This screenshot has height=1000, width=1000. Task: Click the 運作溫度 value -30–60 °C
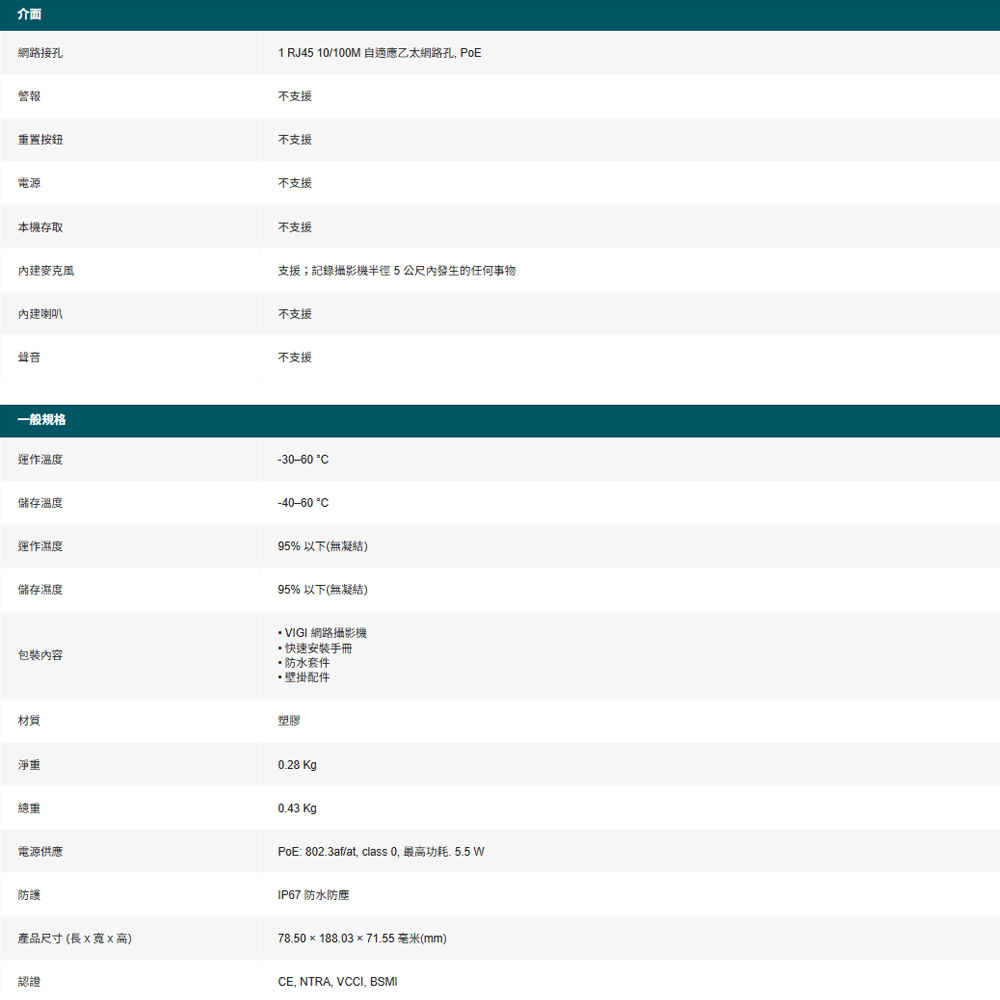point(303,460)
